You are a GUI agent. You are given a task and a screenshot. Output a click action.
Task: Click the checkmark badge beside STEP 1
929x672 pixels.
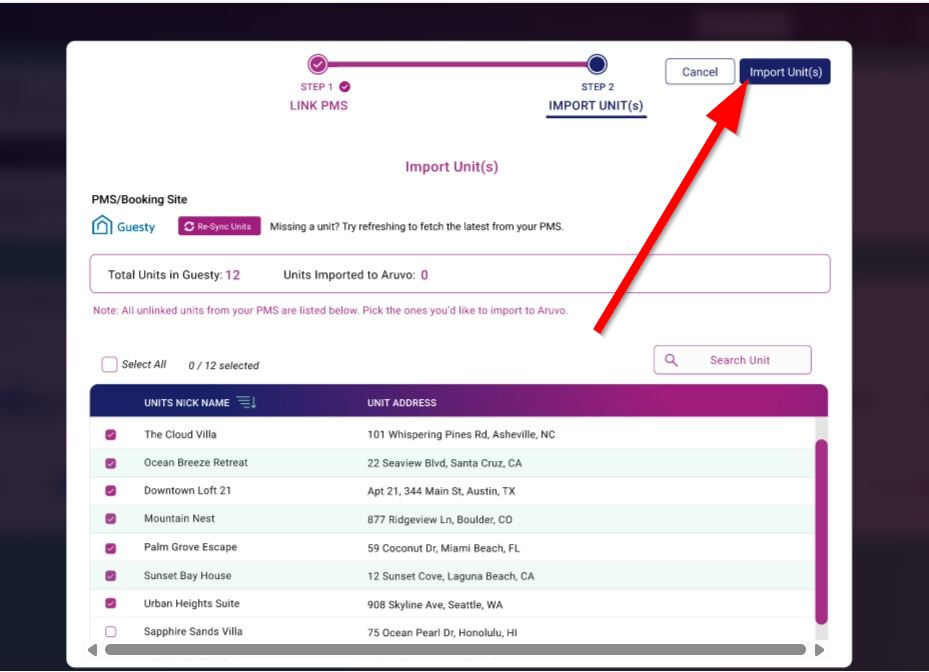pos(345,87)
